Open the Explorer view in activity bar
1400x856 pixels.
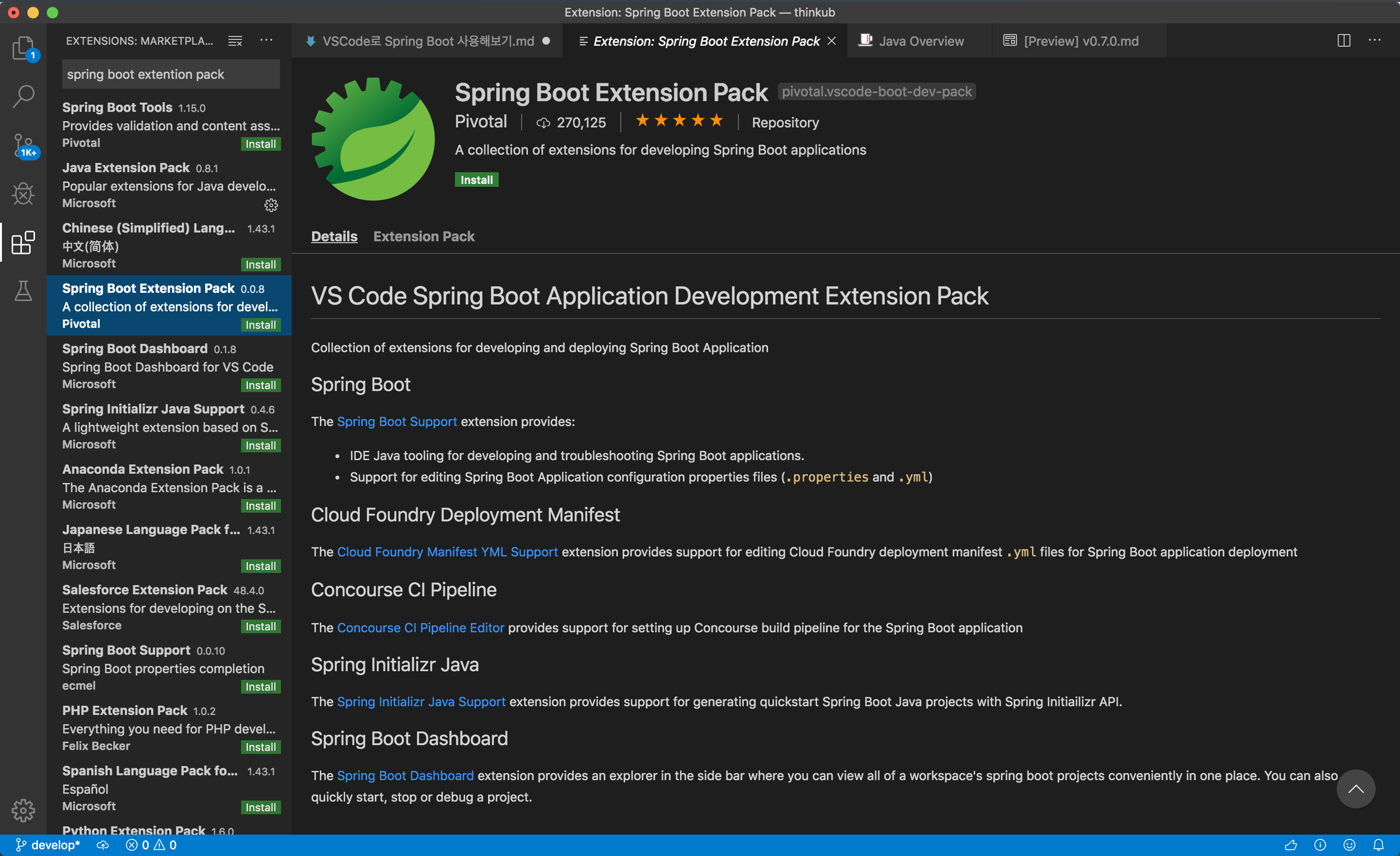pyautogui.click(x=23, y=48)
